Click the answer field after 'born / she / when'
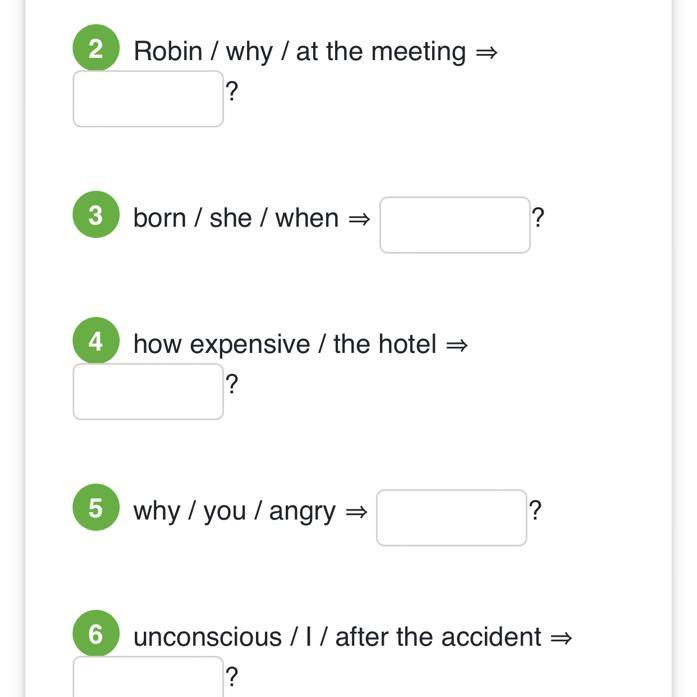 [454, 225]
